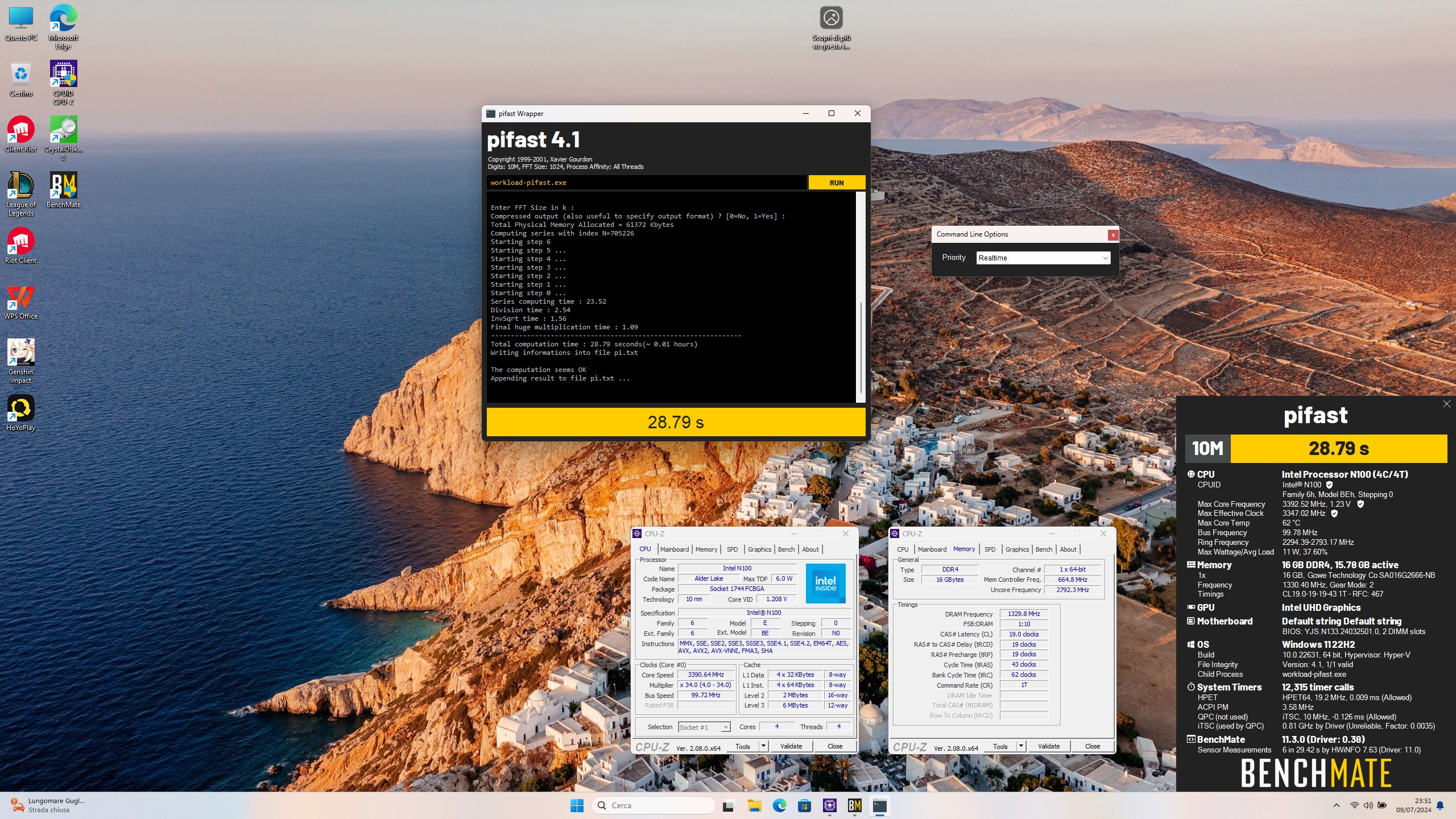The height and width of the screenshot is (819, 1456).
Task: Click the 10M digits label in BenchMate
Action: [1208, 449]
